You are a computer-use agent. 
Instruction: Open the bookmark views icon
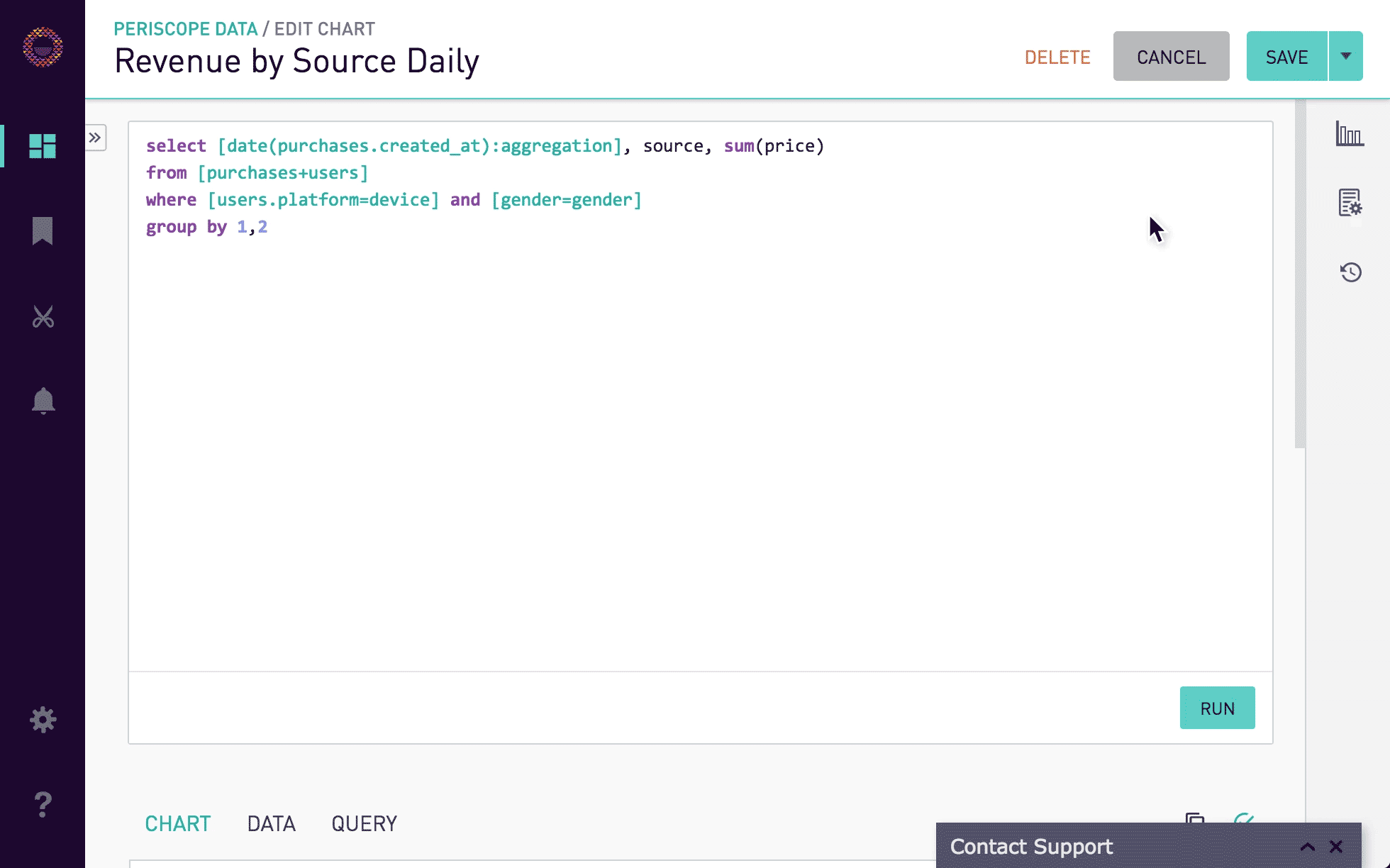pyautogui.click(x=43, y=231)
